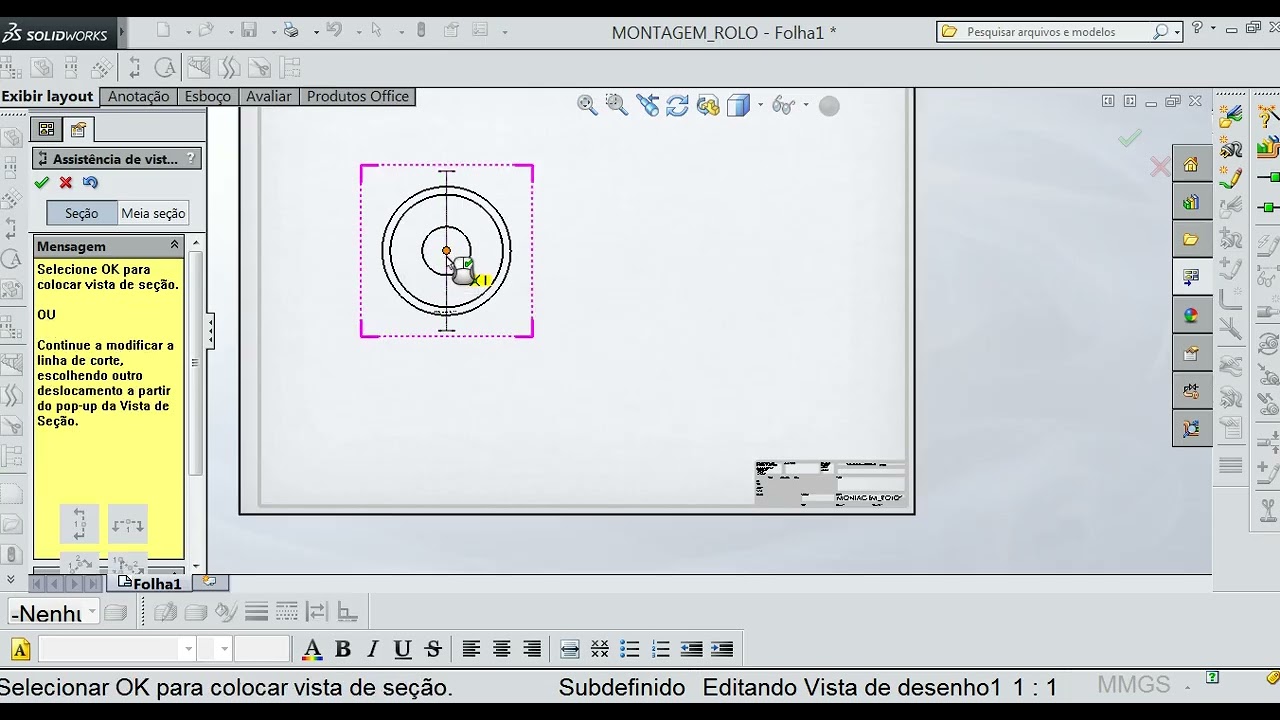Open Custom Properties tab in task pane
The width and height of the screenshot is (1280, 720).
[x=1191, y=353]
